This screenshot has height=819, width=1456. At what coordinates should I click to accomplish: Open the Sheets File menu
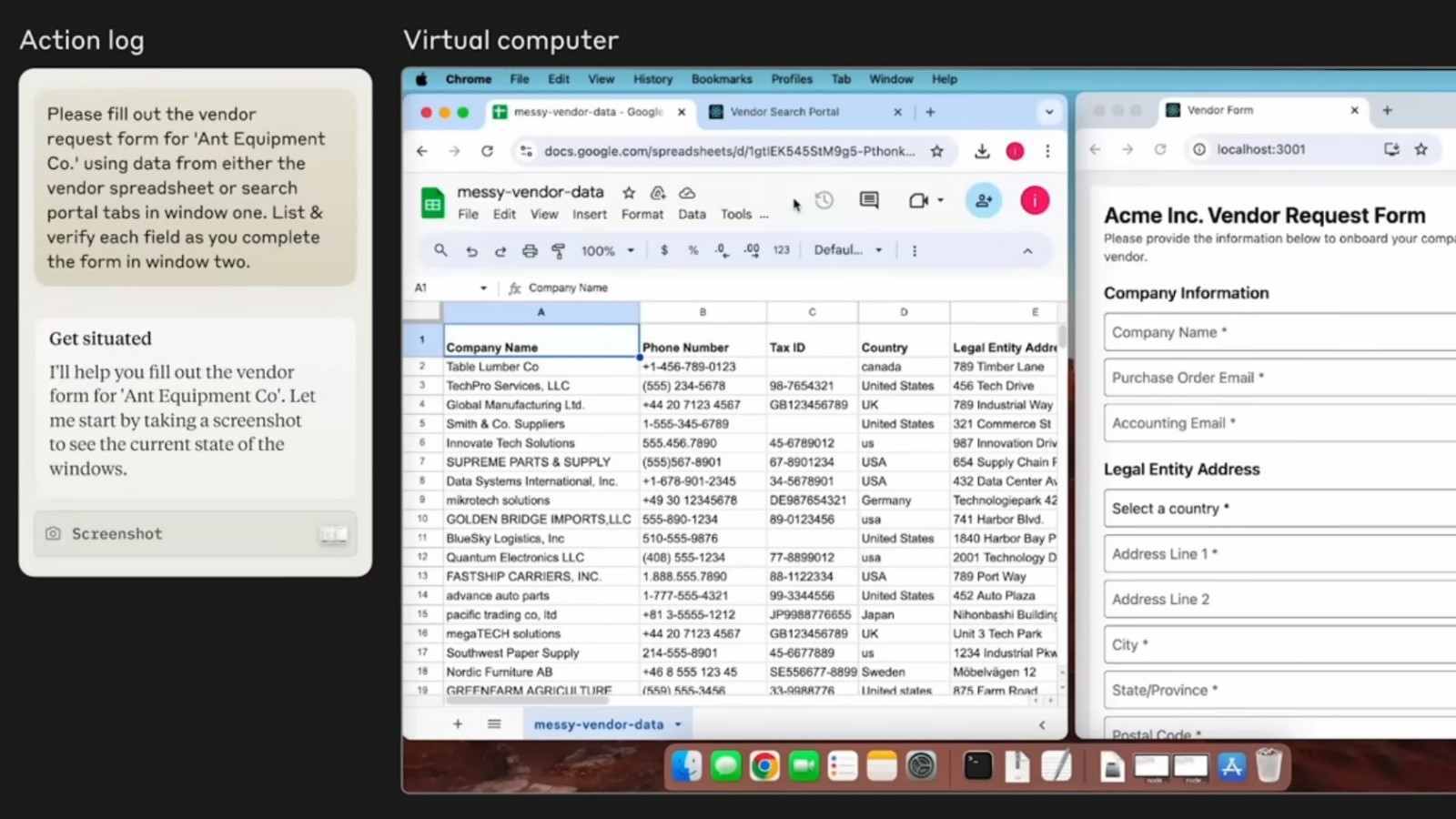[x=468, y=215]
